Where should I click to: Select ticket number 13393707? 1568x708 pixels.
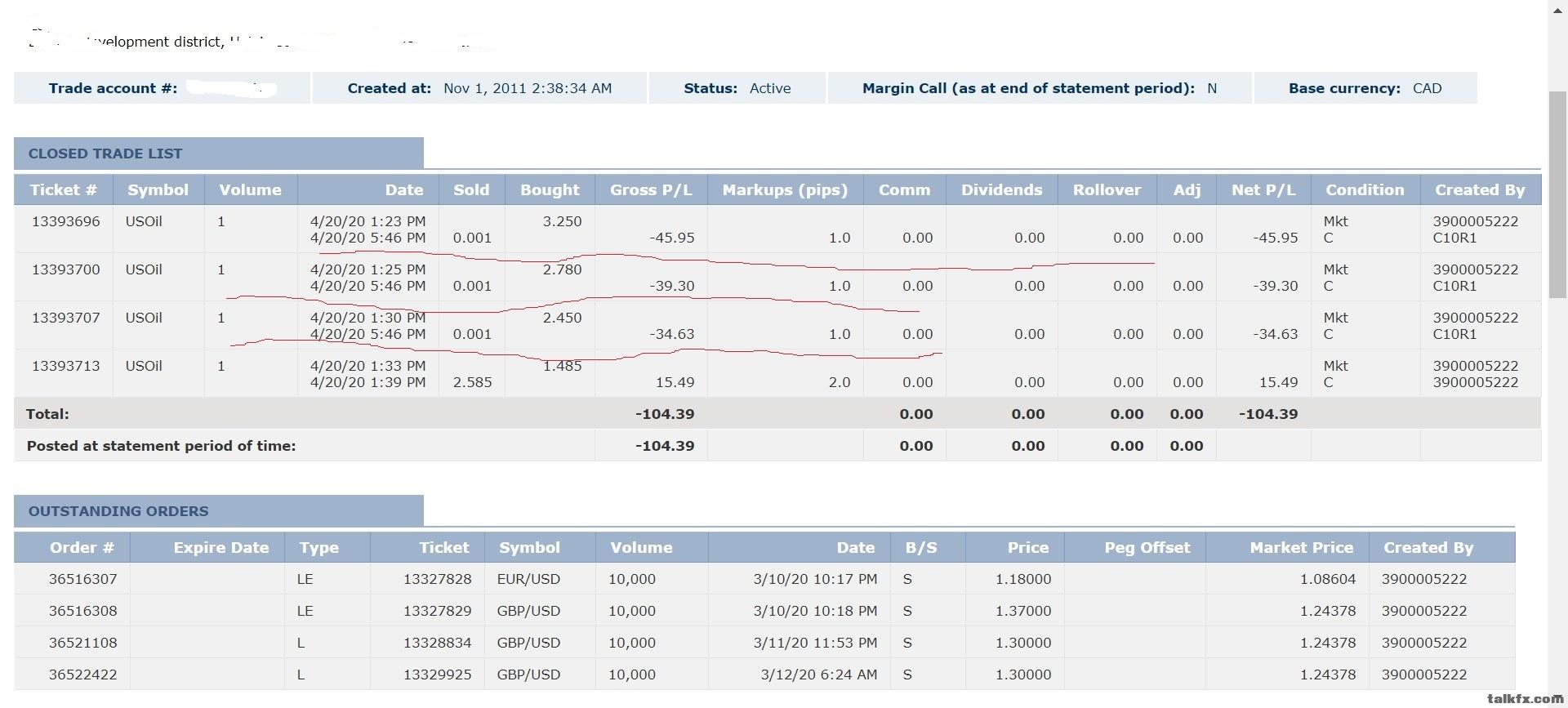[x=65, y=318]
